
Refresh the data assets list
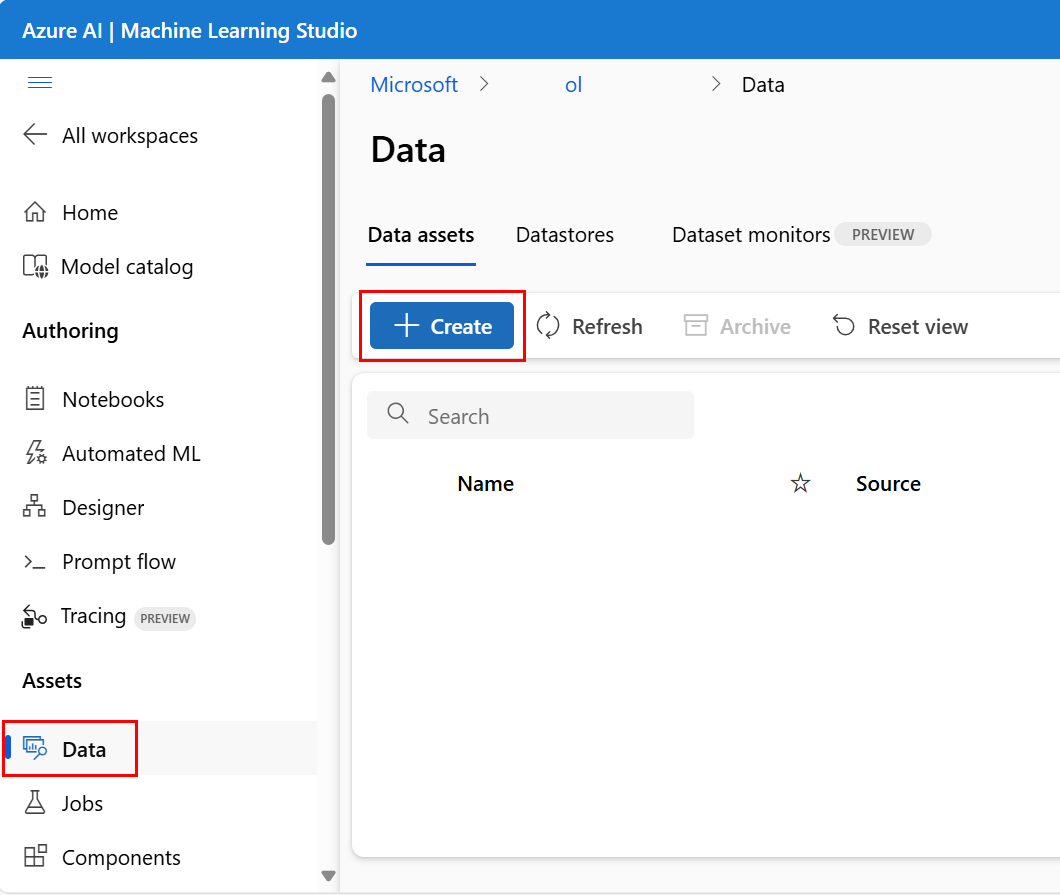point(589,326)
